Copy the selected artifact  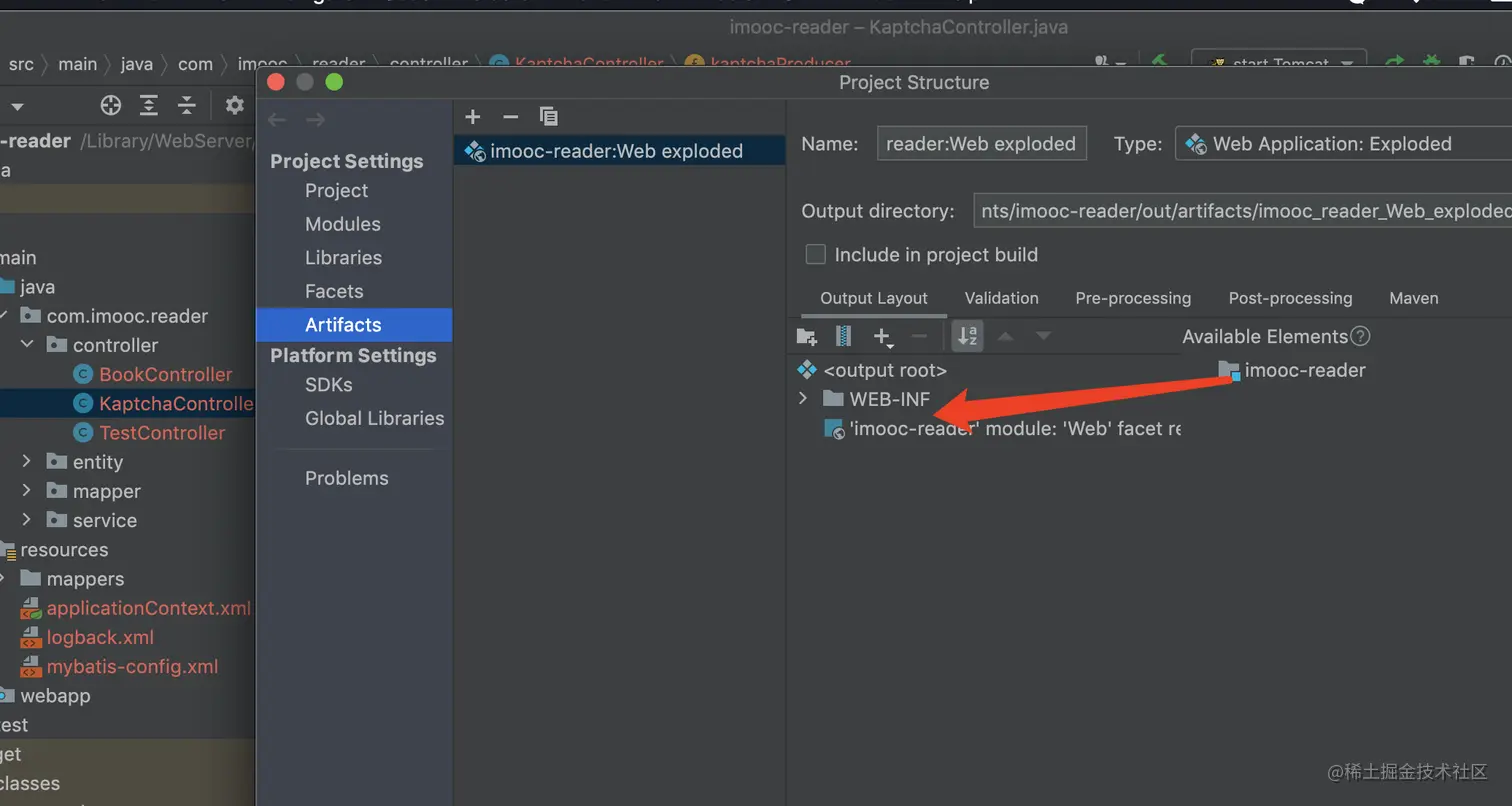(x=548, y=117)
